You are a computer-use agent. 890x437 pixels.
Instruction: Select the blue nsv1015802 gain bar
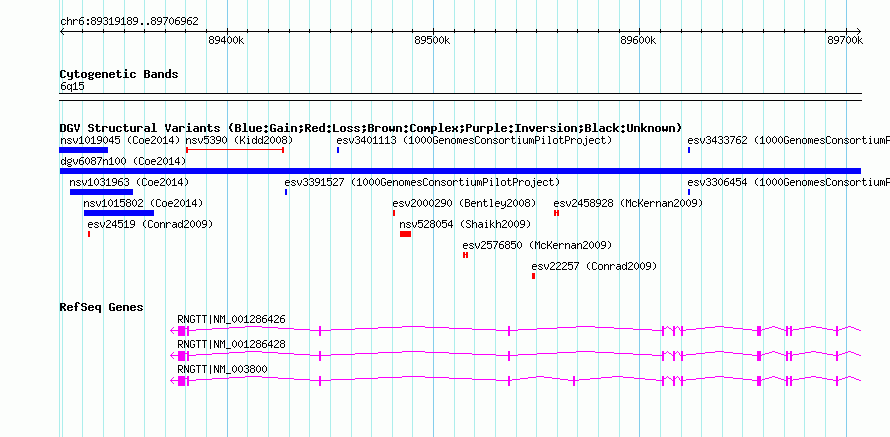(119, 213)
